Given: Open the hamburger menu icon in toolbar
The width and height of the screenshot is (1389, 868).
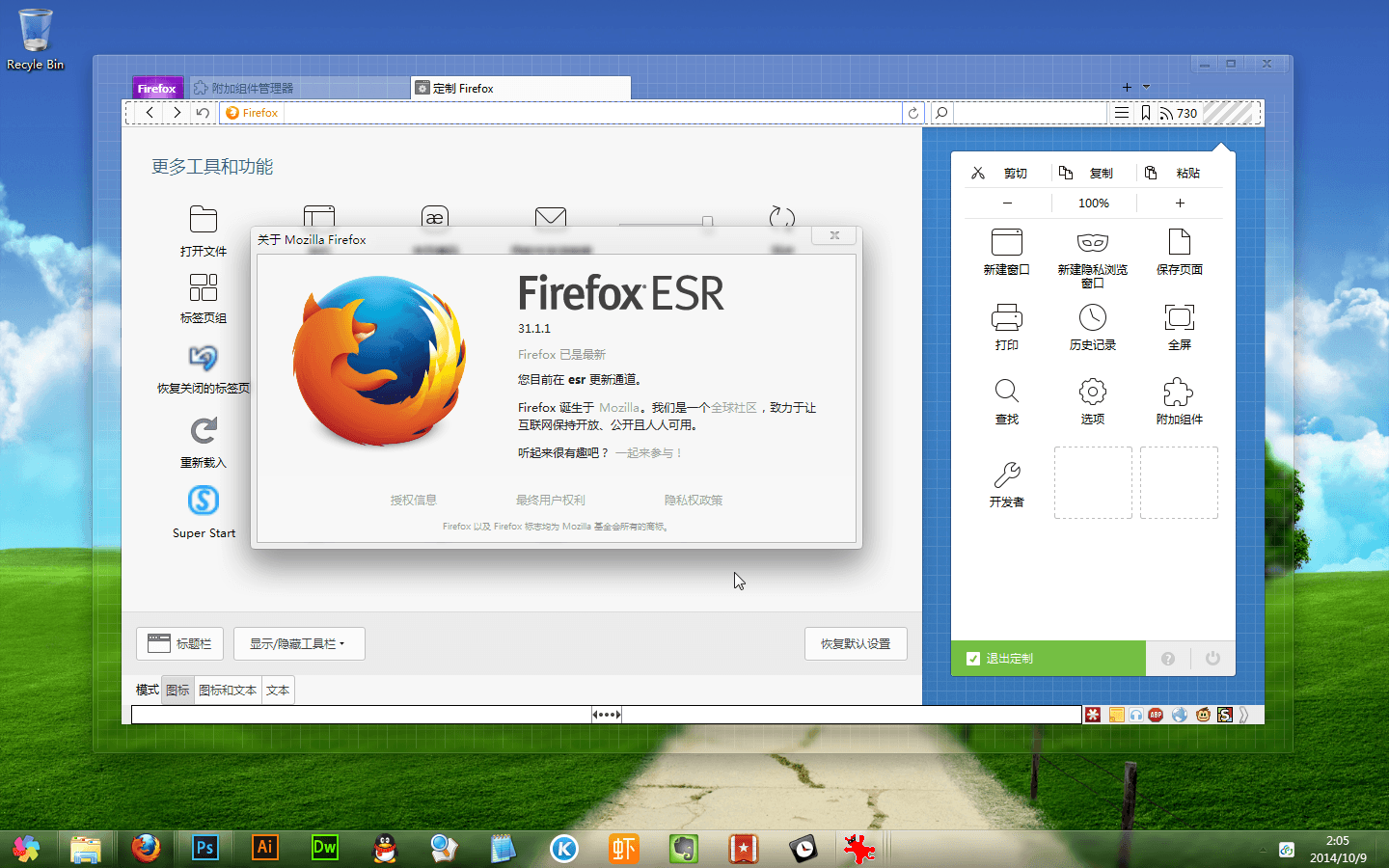Looking at the screenshot, I should [x=1122, y=113].
